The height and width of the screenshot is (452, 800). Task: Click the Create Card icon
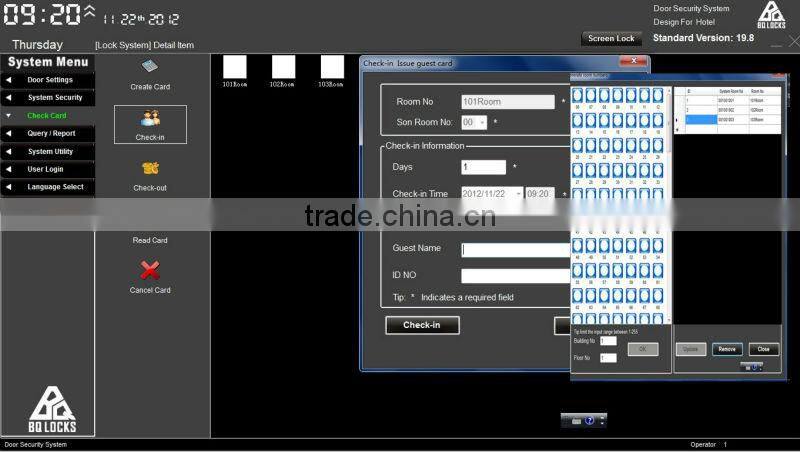[150, 68]
